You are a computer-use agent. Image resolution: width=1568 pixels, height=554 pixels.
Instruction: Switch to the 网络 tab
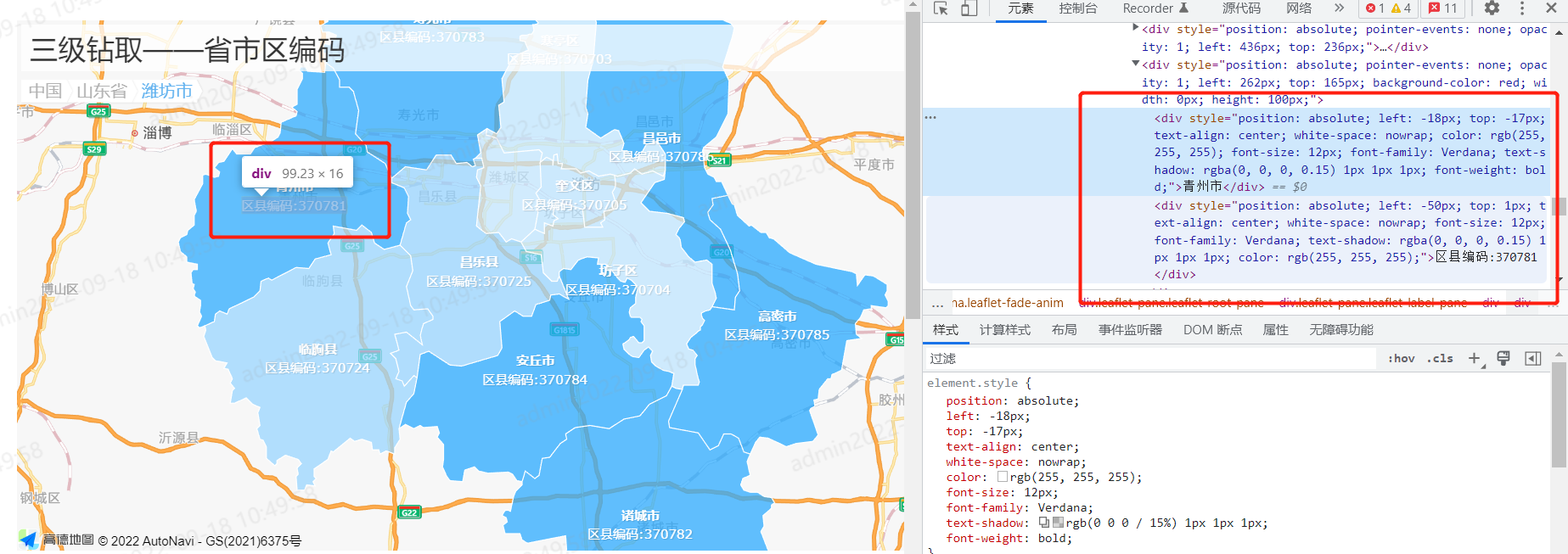pyautogui.click(x=1299, y=8)
